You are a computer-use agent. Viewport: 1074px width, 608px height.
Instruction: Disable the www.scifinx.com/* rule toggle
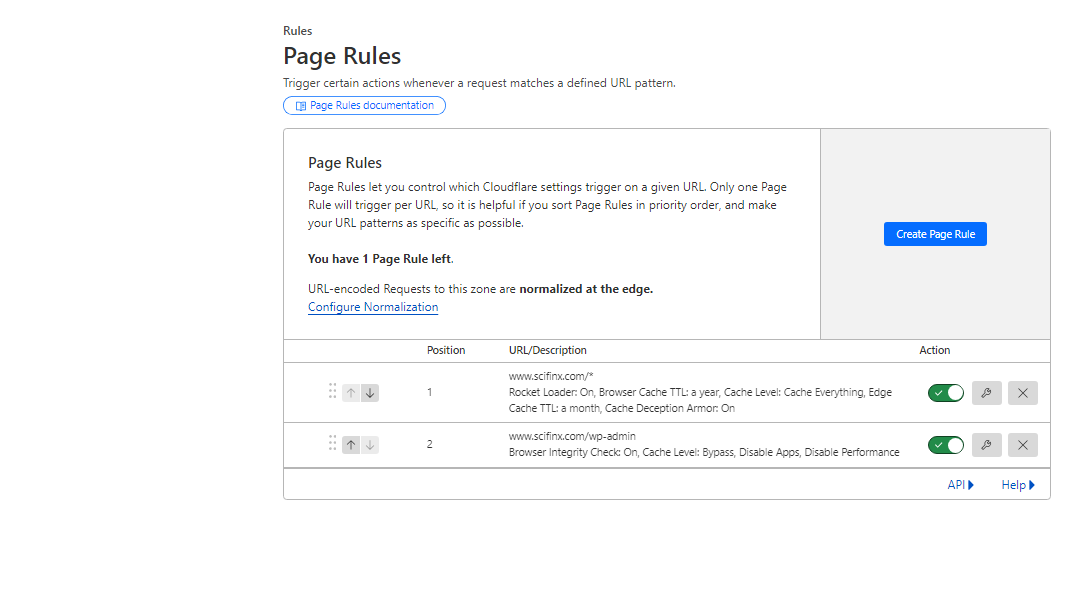pyautogui.click(x=945, y=393)
